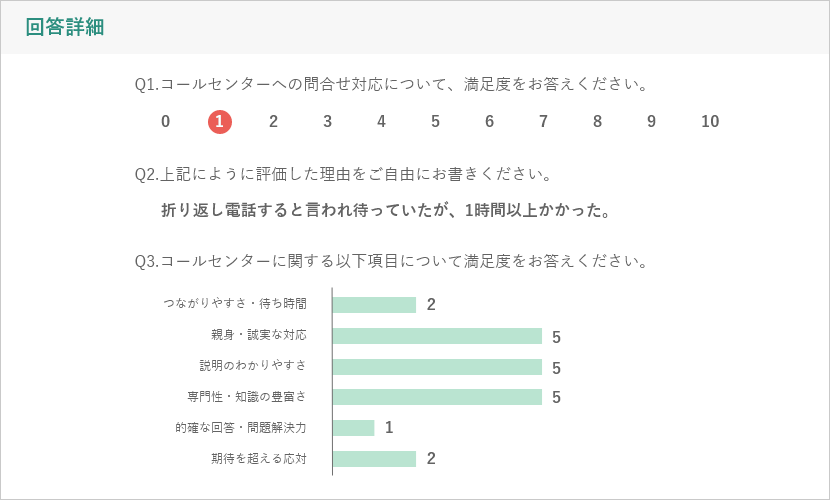Select the 説明のわかりやすさ bar
The width and height of the screenshot is (830, 500).
pos(438,367)
